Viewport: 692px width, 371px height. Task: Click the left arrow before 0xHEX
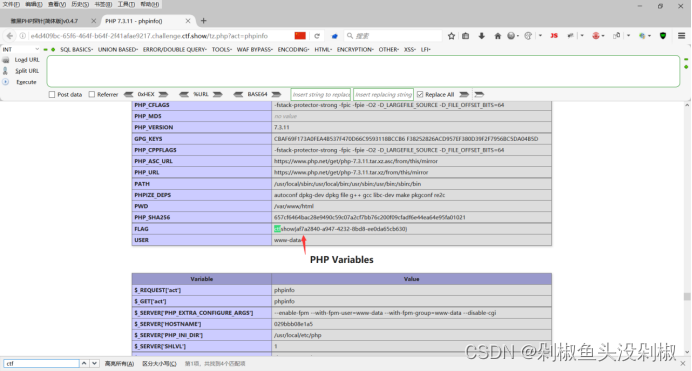pos(129,94)
